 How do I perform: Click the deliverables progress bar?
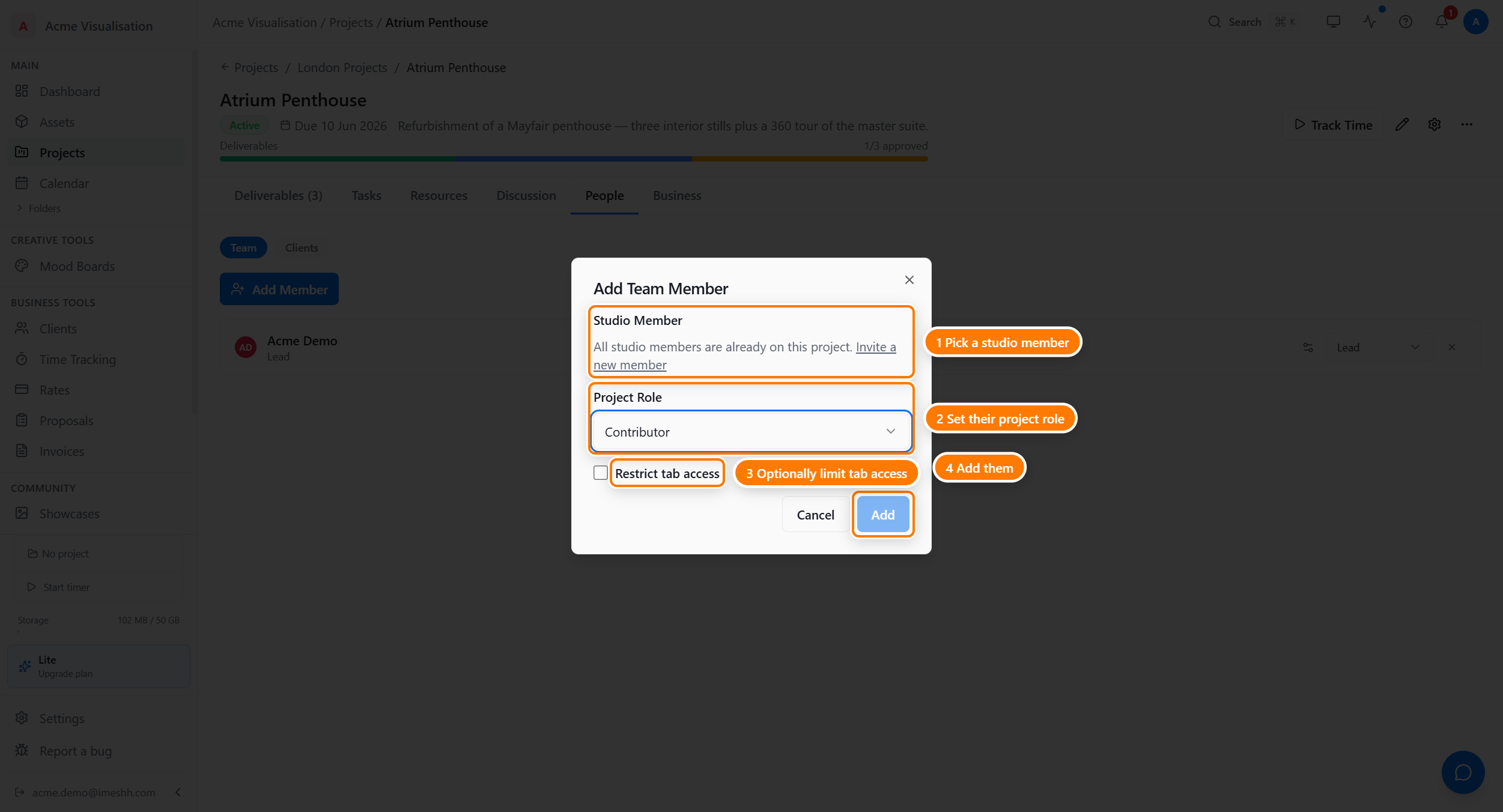(x=574, y=159)
